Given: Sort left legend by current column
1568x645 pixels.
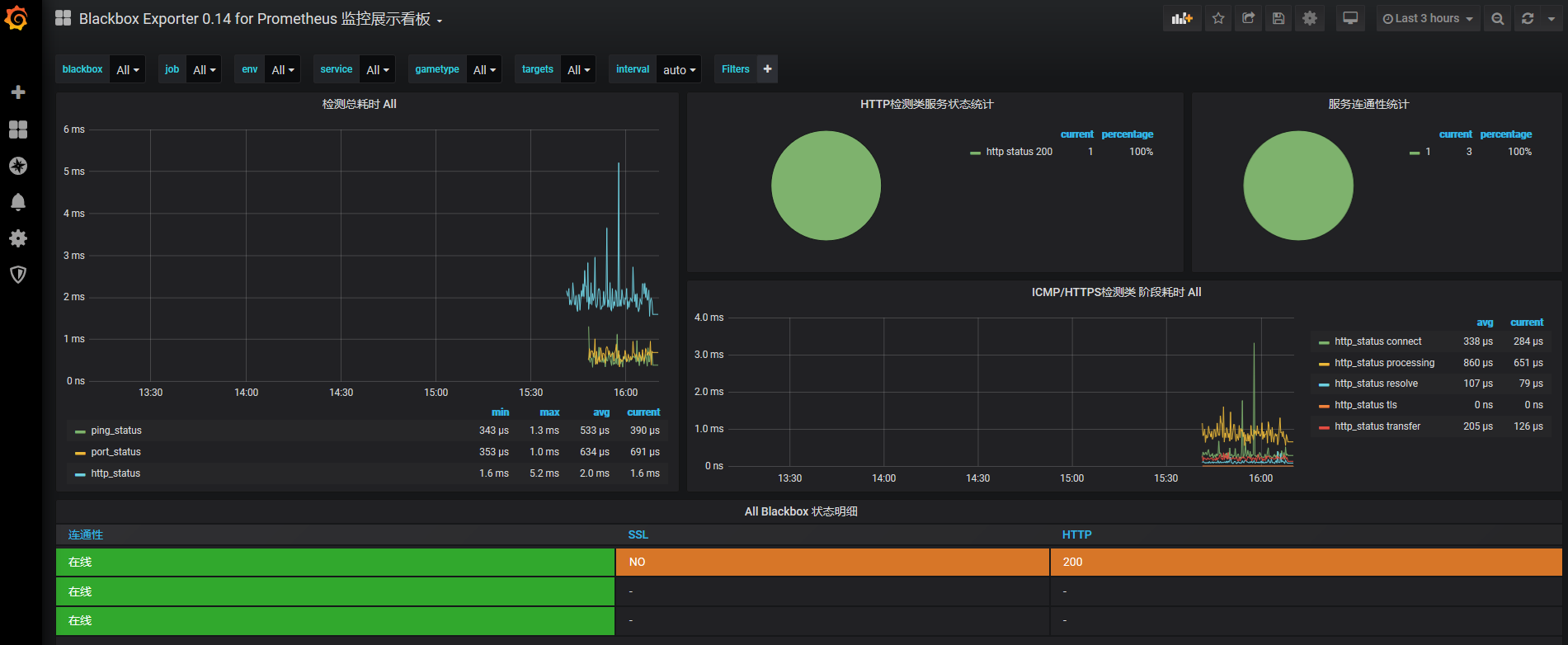Looking at the screenshot, I should pos(643,412).
